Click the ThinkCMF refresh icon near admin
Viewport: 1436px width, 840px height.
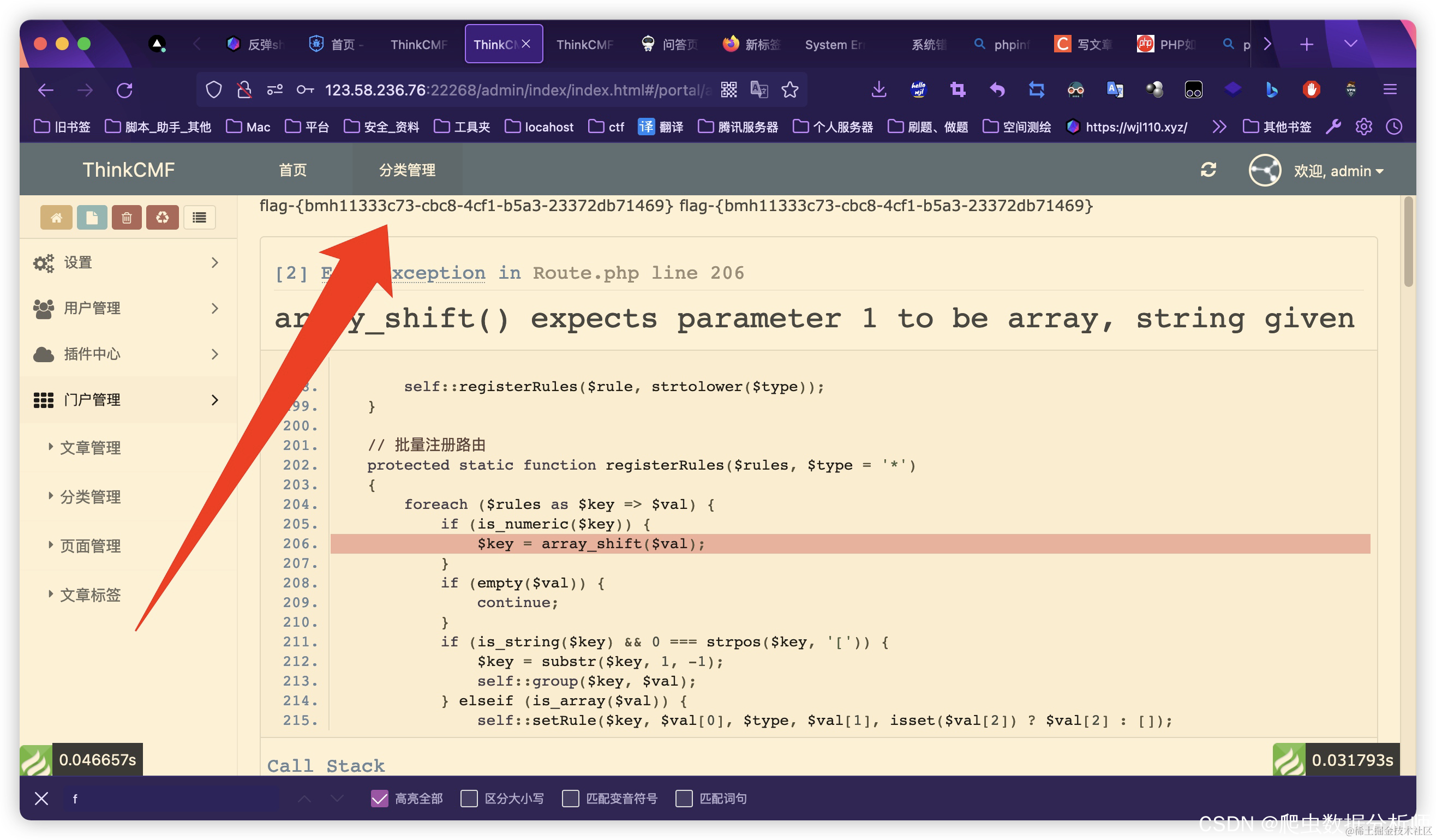(x=1208, y=170)
